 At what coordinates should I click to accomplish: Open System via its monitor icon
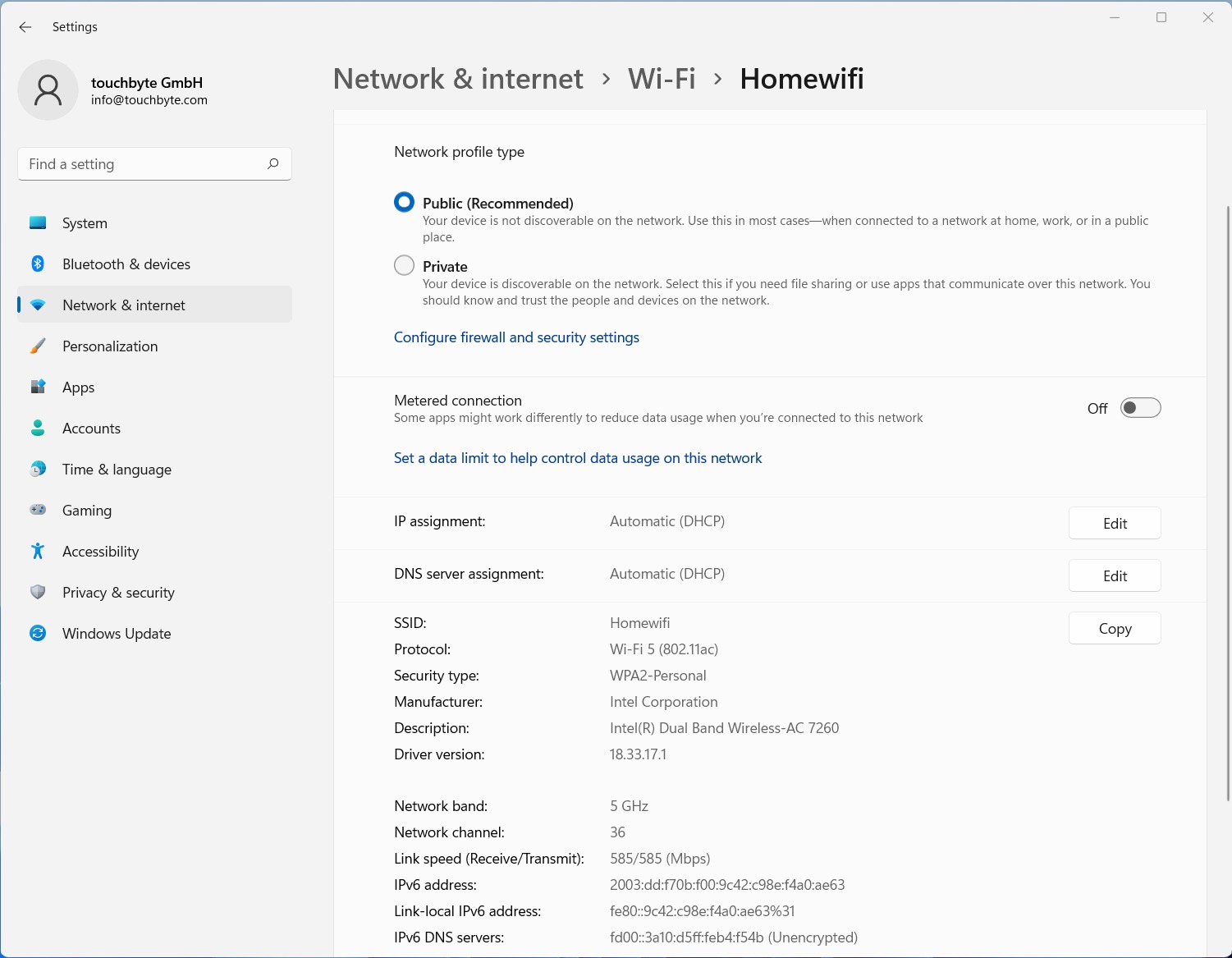[38, 223]
